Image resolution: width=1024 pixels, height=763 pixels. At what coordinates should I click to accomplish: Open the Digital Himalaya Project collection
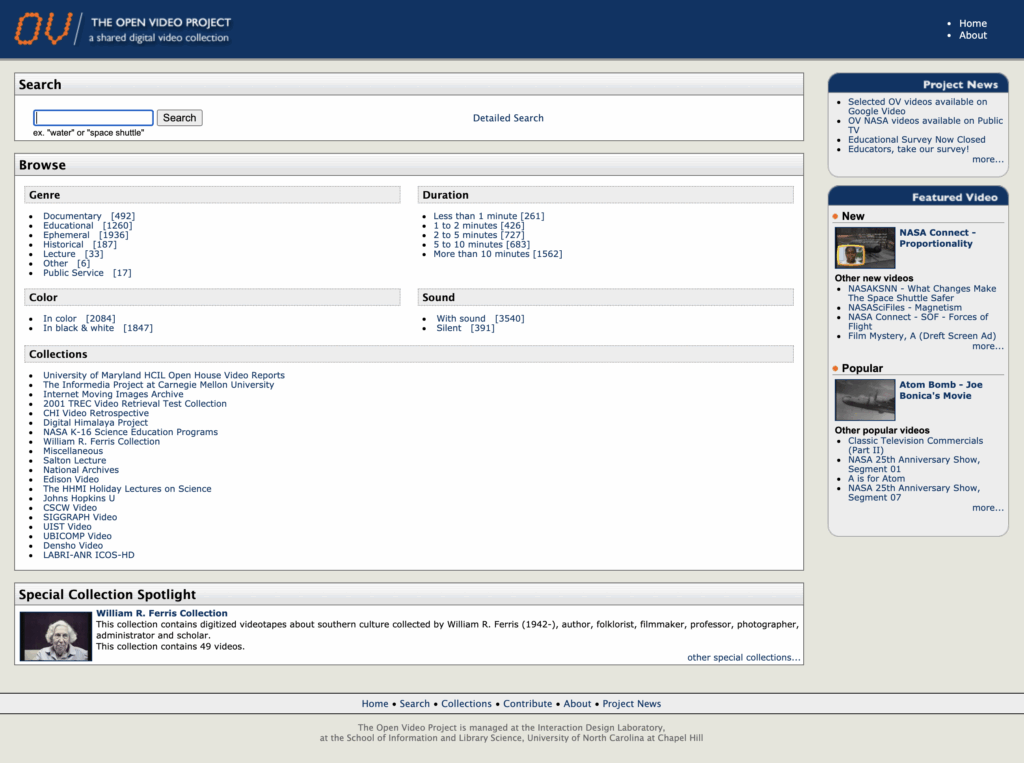pyautogui.click(x=95, y=423)
